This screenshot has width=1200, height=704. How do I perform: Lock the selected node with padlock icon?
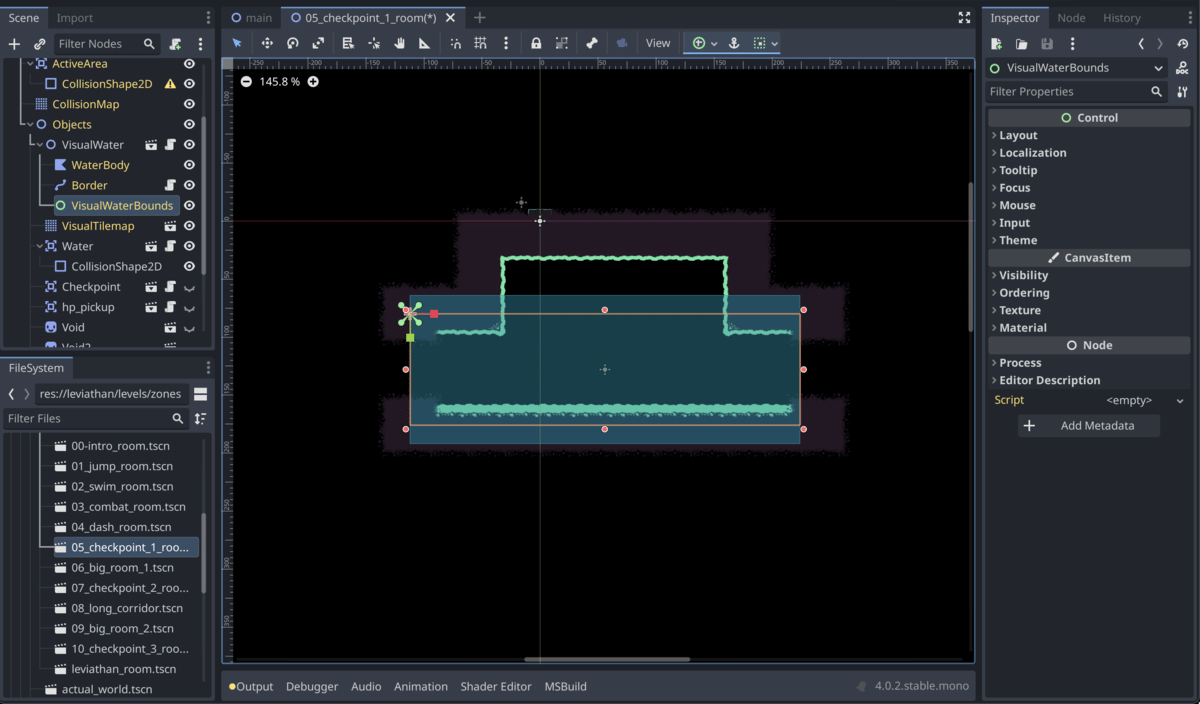pyautogui.click(x=536, y=43)
